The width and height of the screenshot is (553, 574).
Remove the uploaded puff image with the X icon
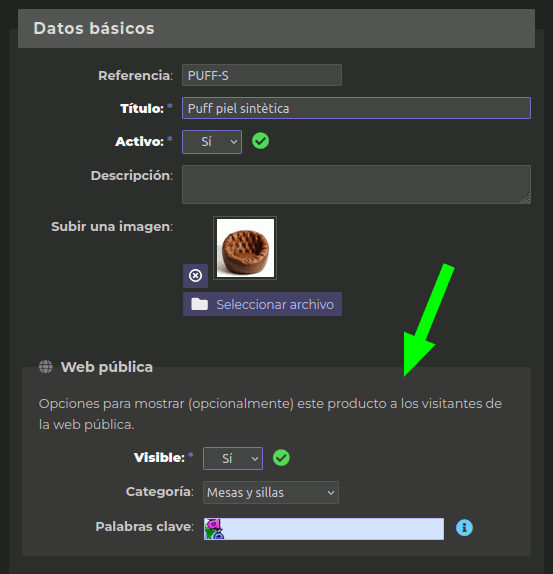pos(195,276)
